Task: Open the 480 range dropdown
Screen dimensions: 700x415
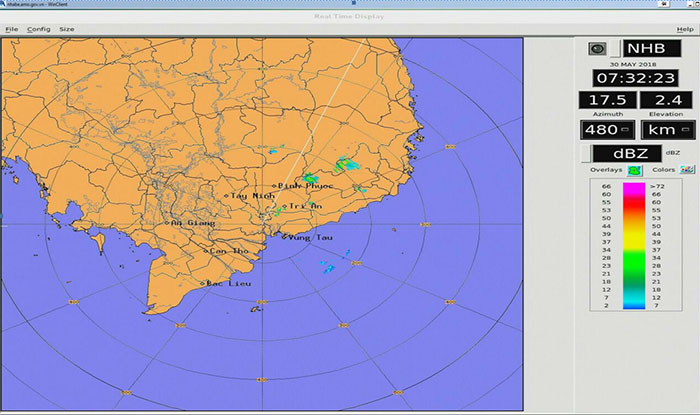Action: tap(608, 130)
